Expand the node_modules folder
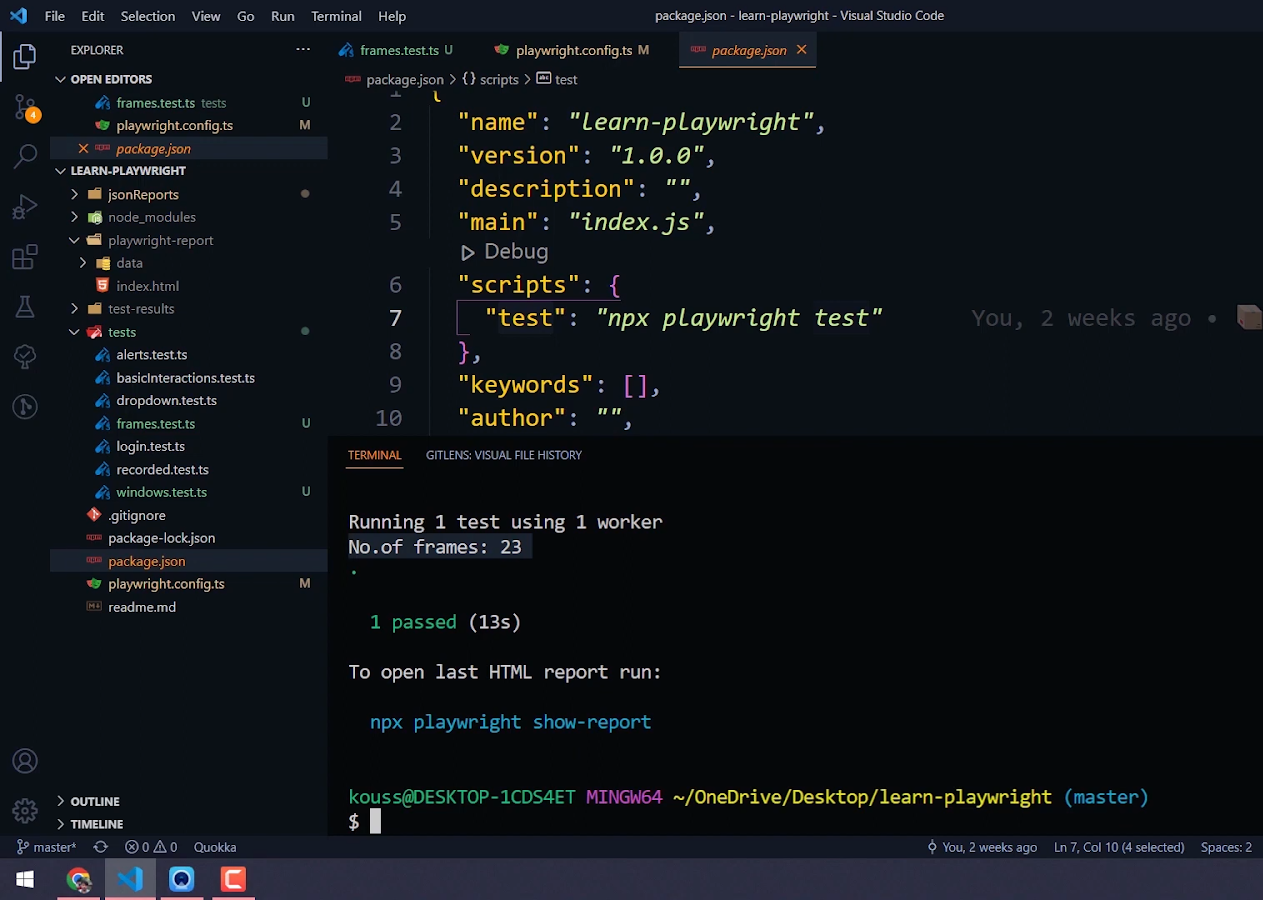 (72, 217)
